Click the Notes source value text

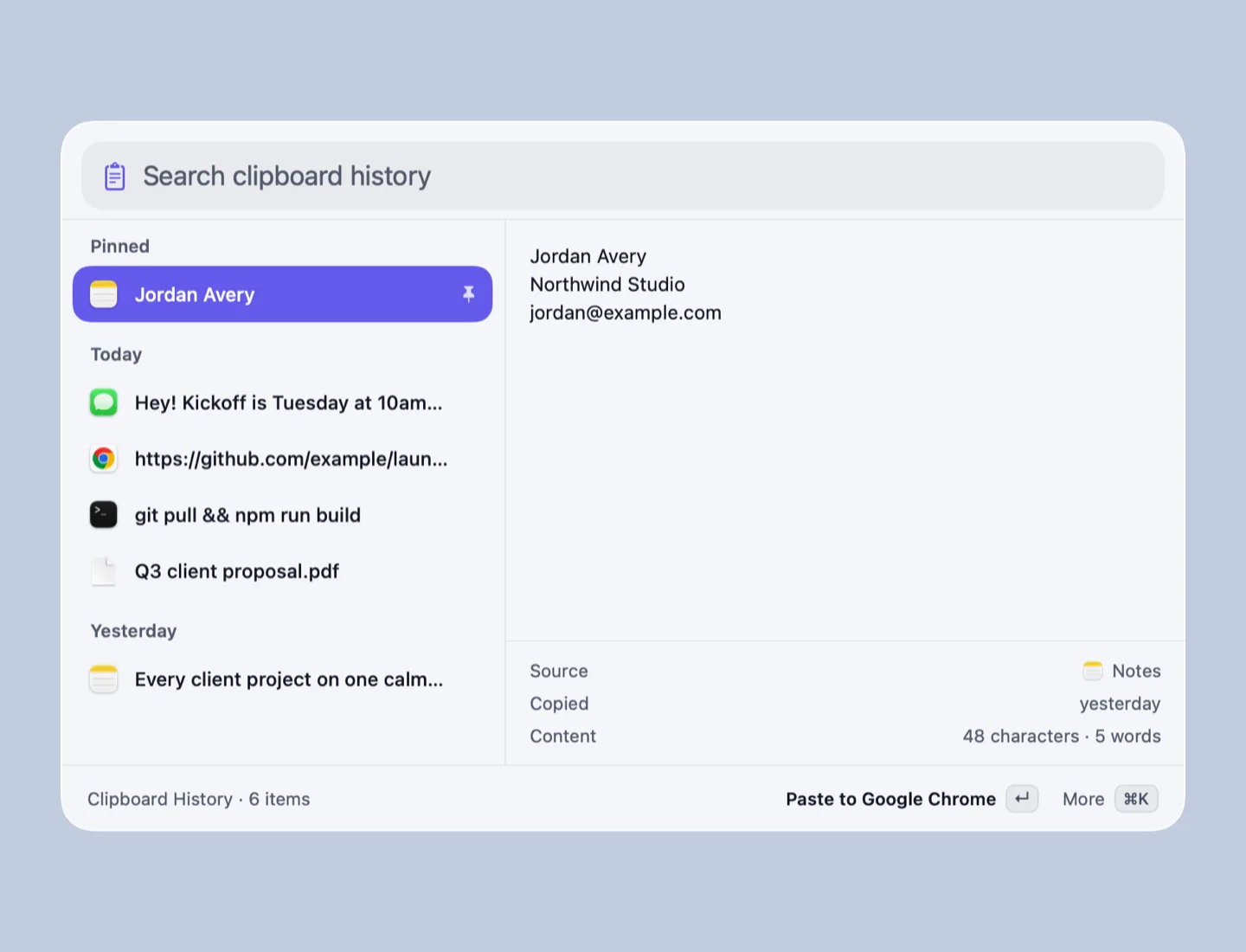pos(1136,671)
